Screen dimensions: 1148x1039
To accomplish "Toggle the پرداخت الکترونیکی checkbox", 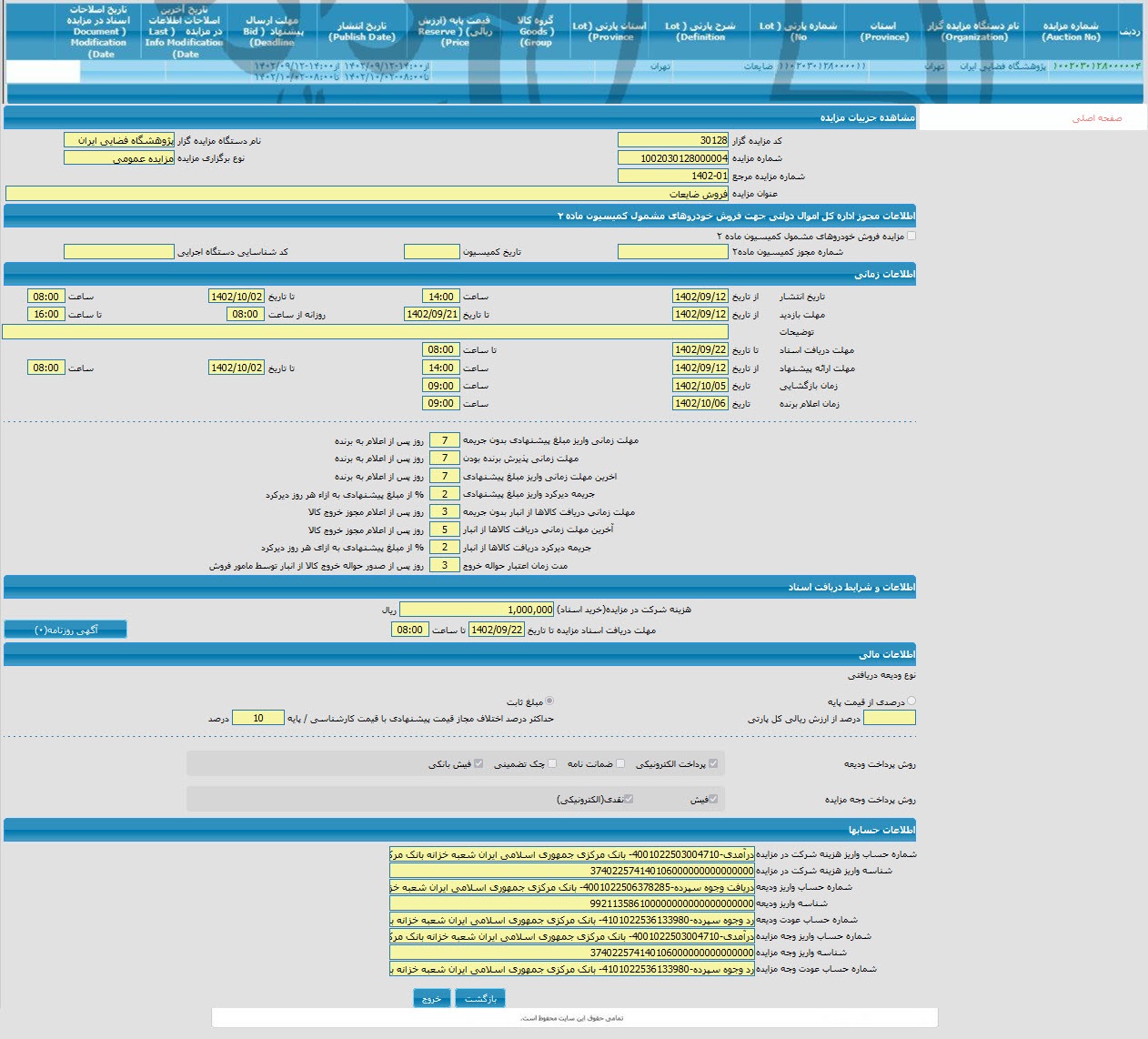I will pos(713,763).
